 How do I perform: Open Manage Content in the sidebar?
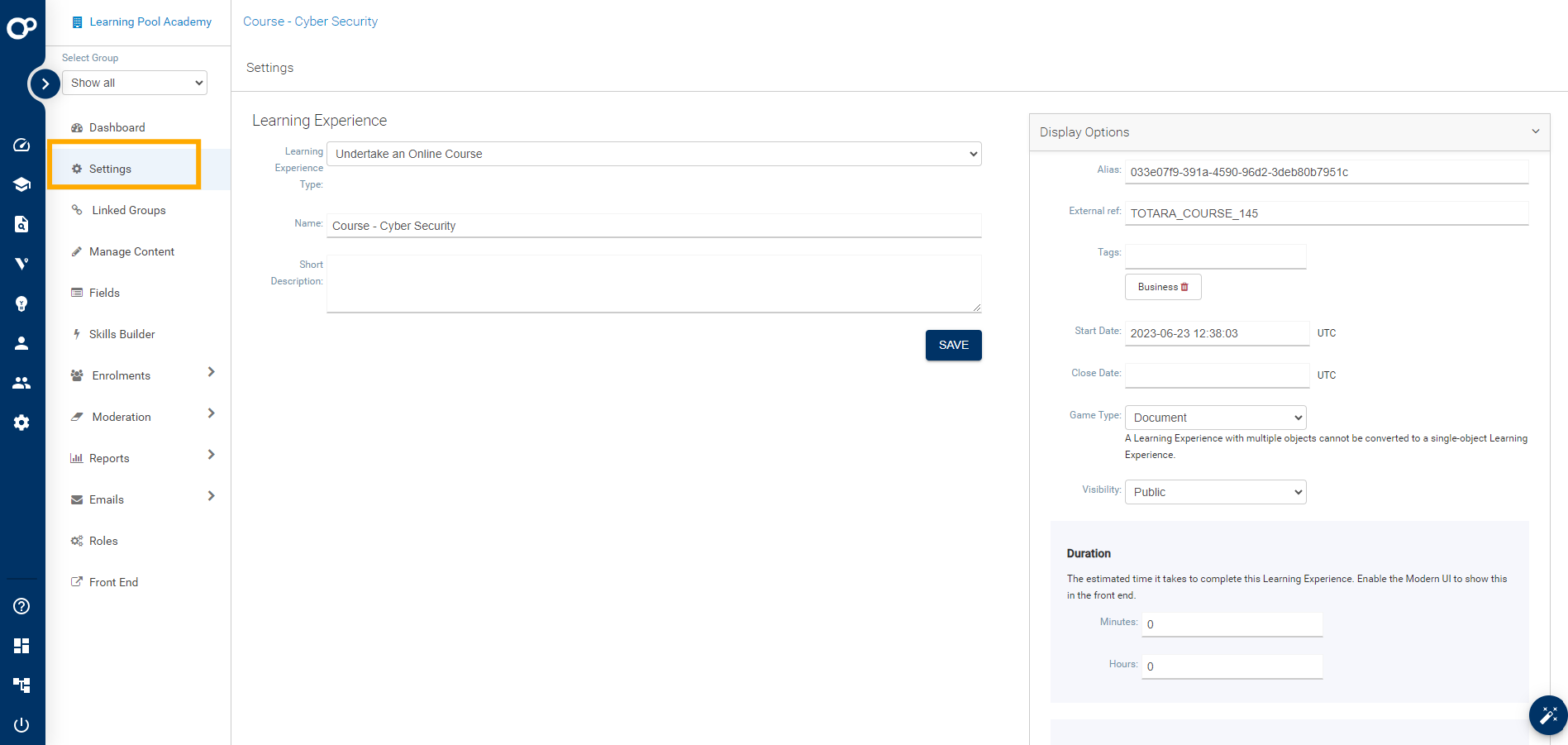click(131, 251)
